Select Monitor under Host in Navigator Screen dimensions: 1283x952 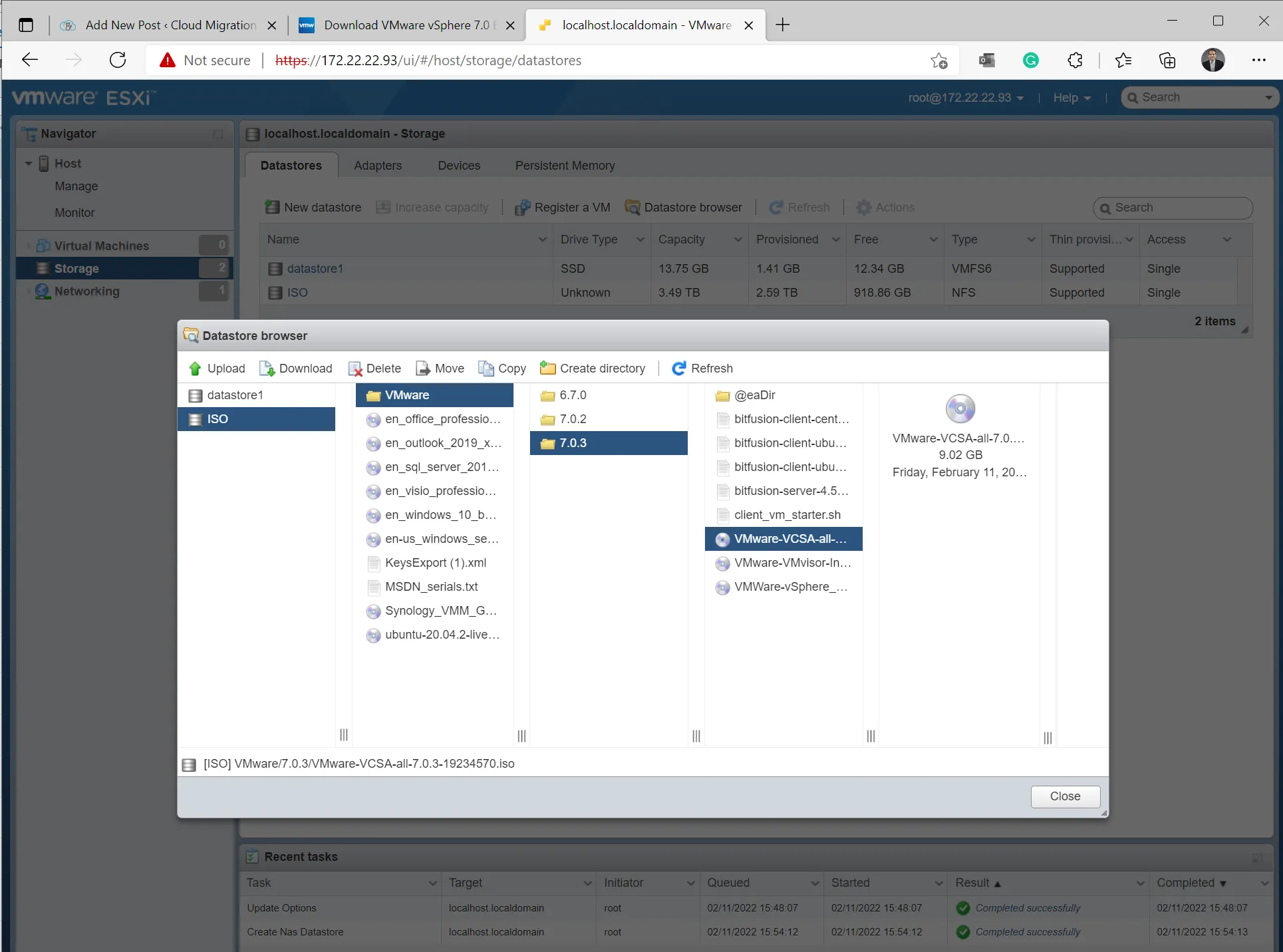tap(75, 213)
